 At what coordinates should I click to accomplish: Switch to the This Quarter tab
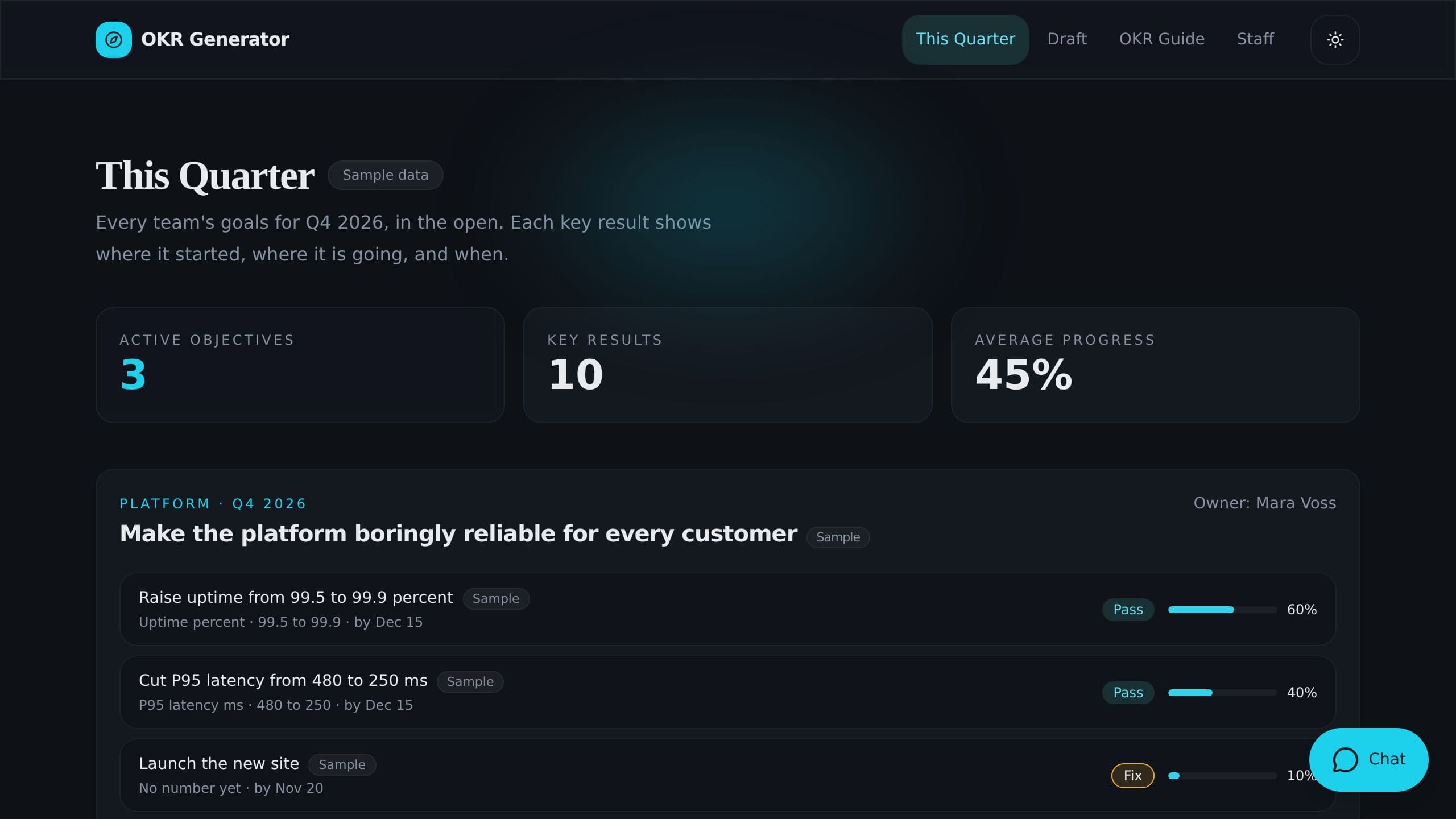click(965, 39)
